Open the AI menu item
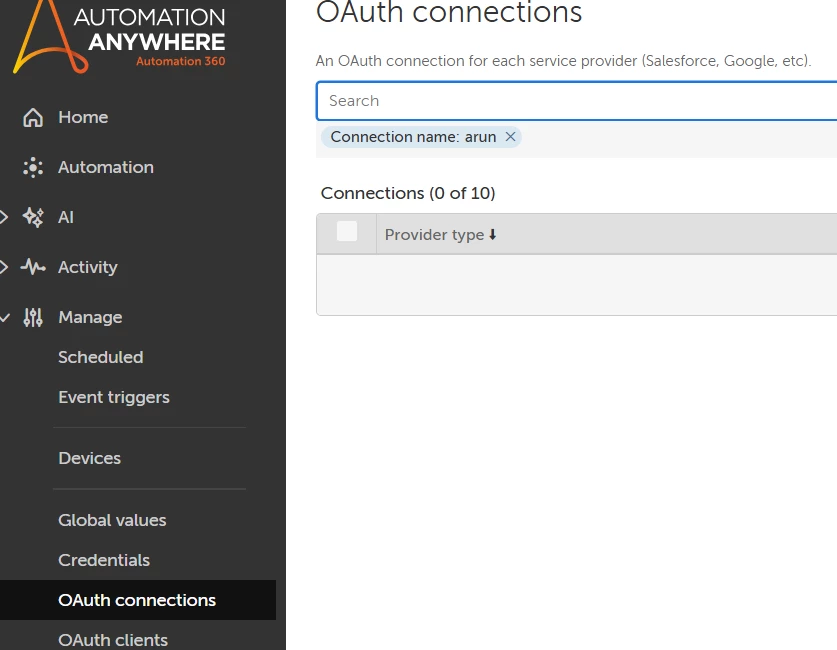Screen dimensions: 837x650 pyautogui.click(x=66, y=217)
